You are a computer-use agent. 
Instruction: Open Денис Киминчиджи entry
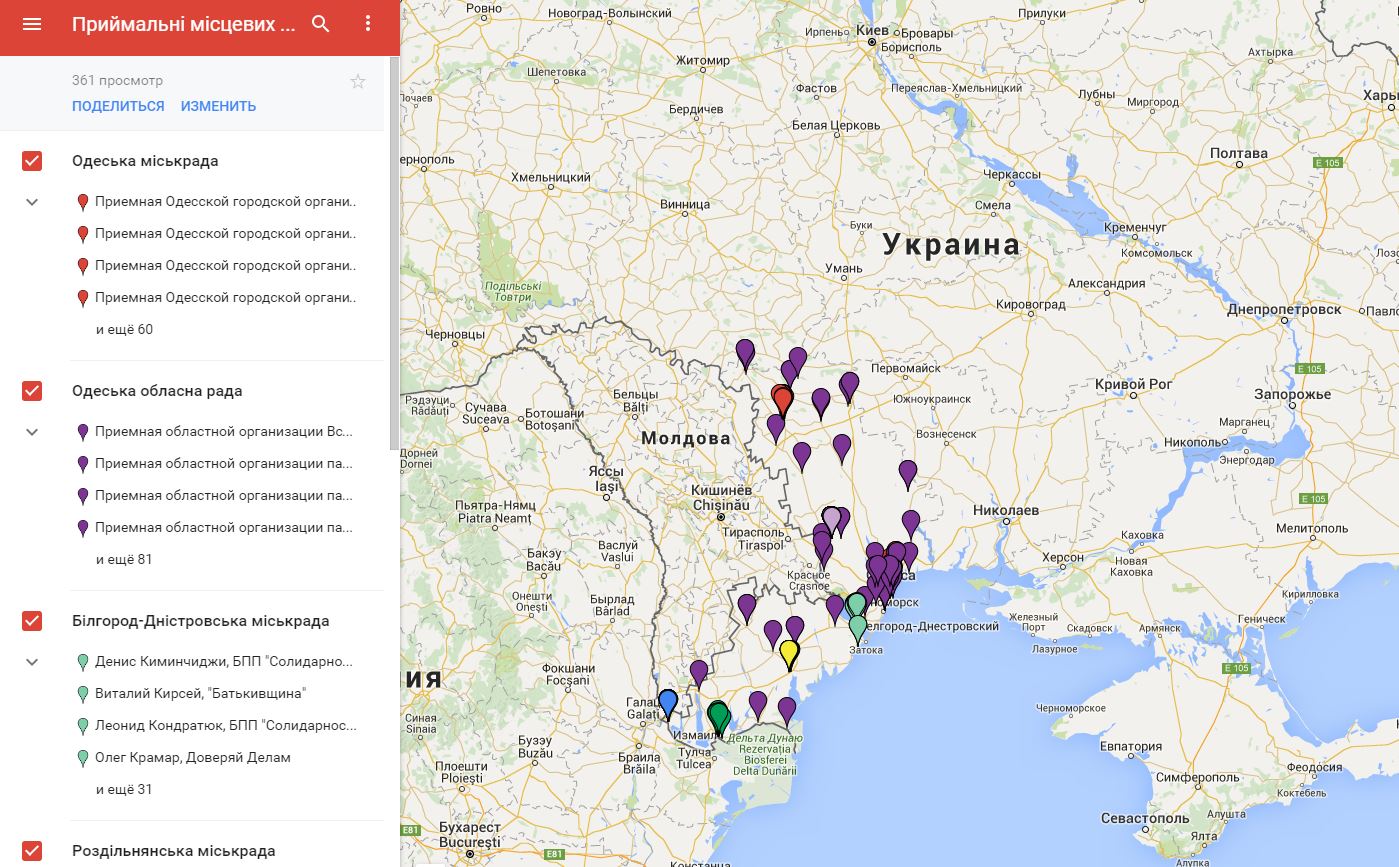click(x=226, y=662)
